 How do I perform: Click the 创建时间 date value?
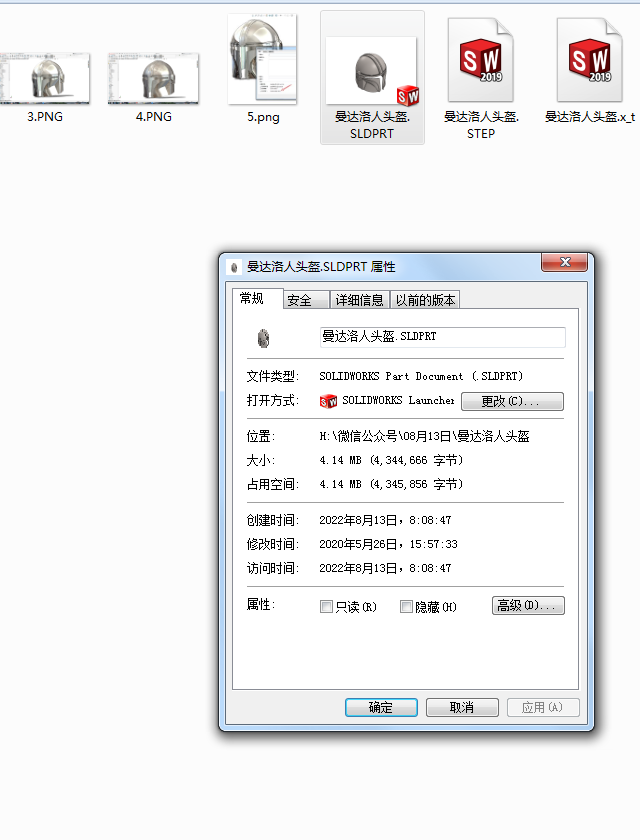385,520
